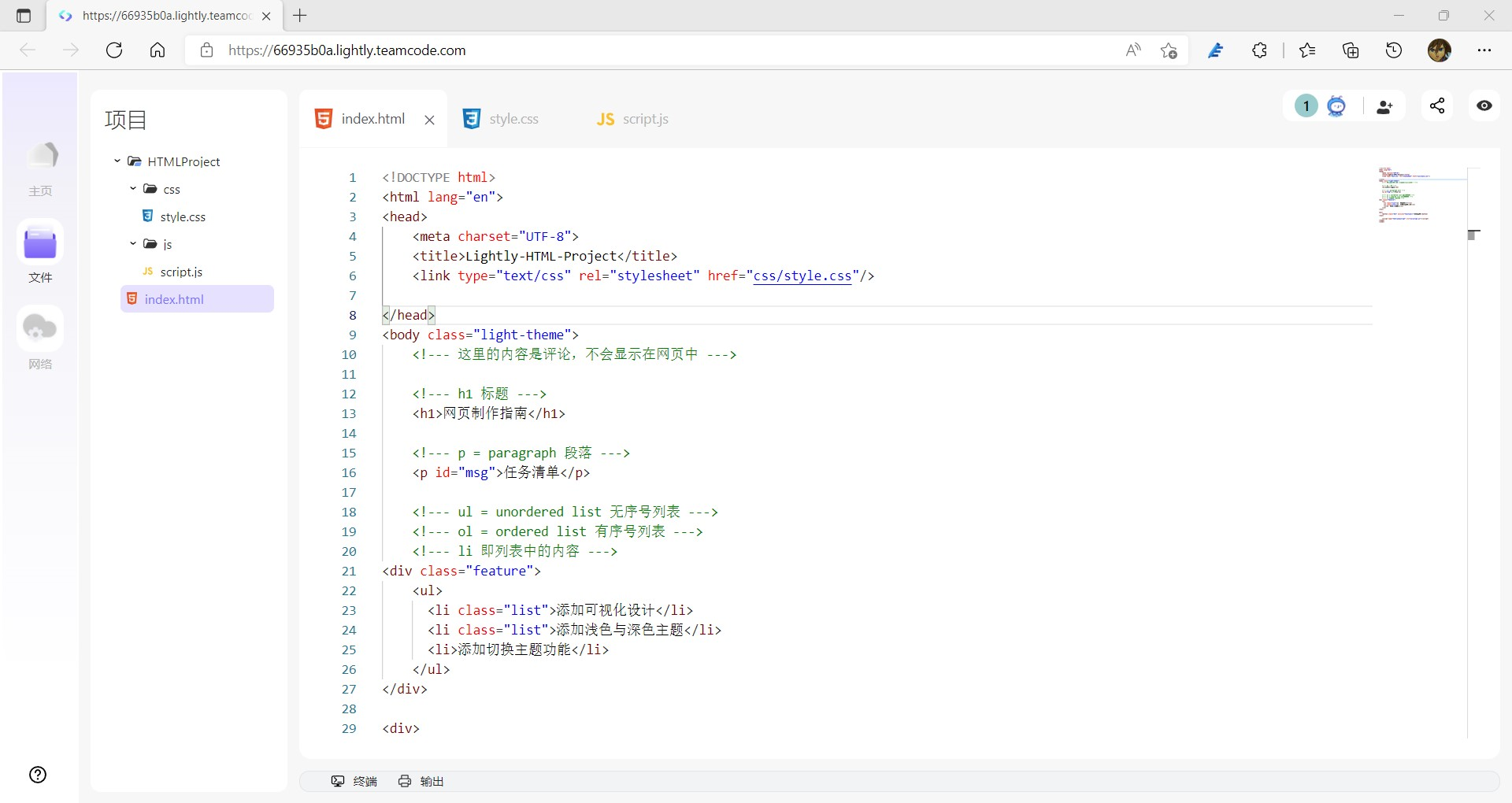Switch to the style.css tab
The height and width of the screenshot is (803, 1512).
513,119
